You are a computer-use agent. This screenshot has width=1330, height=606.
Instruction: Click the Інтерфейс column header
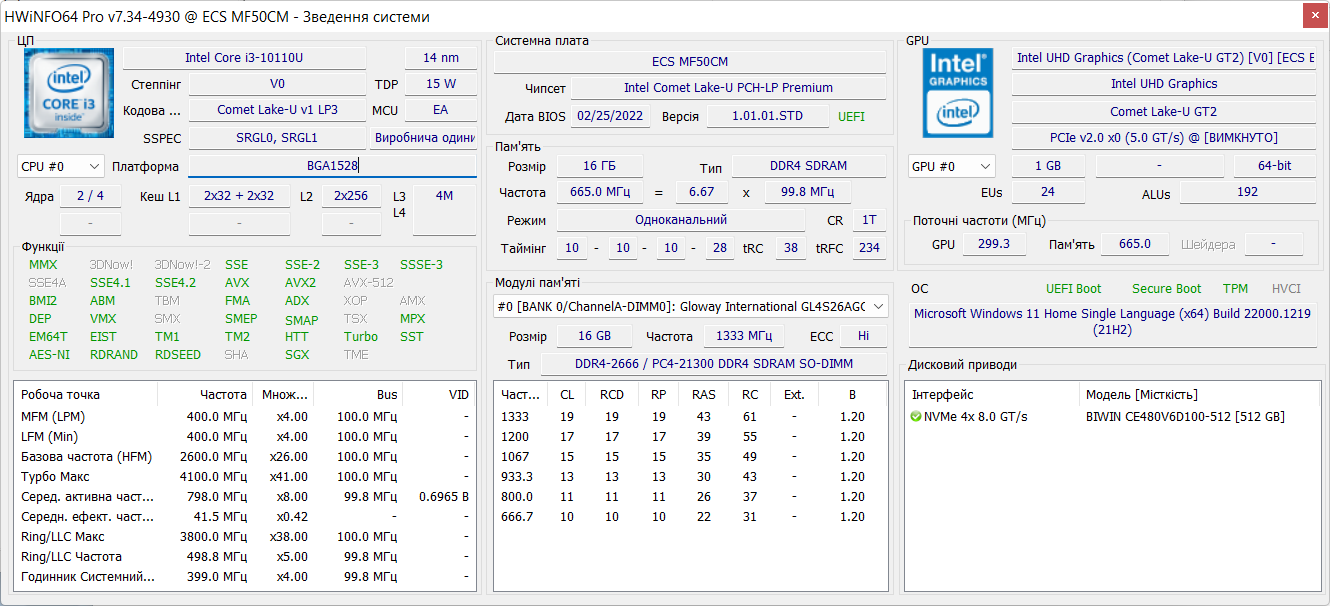[x=992, y=395]
